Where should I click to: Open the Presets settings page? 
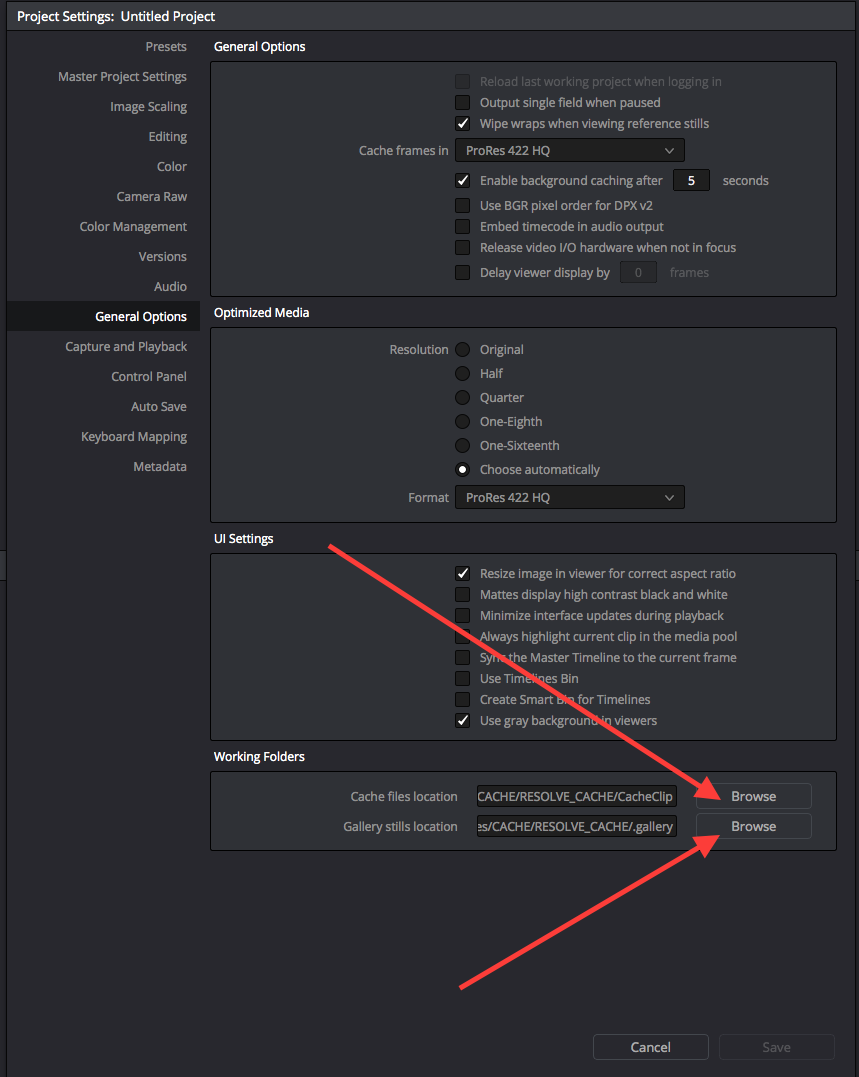[x=165, y=47]
